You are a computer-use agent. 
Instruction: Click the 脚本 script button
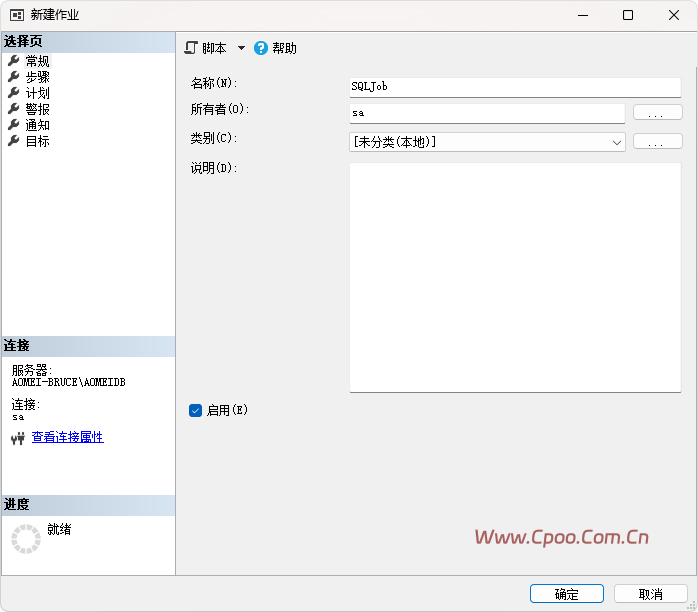click(x=206, y=48)
